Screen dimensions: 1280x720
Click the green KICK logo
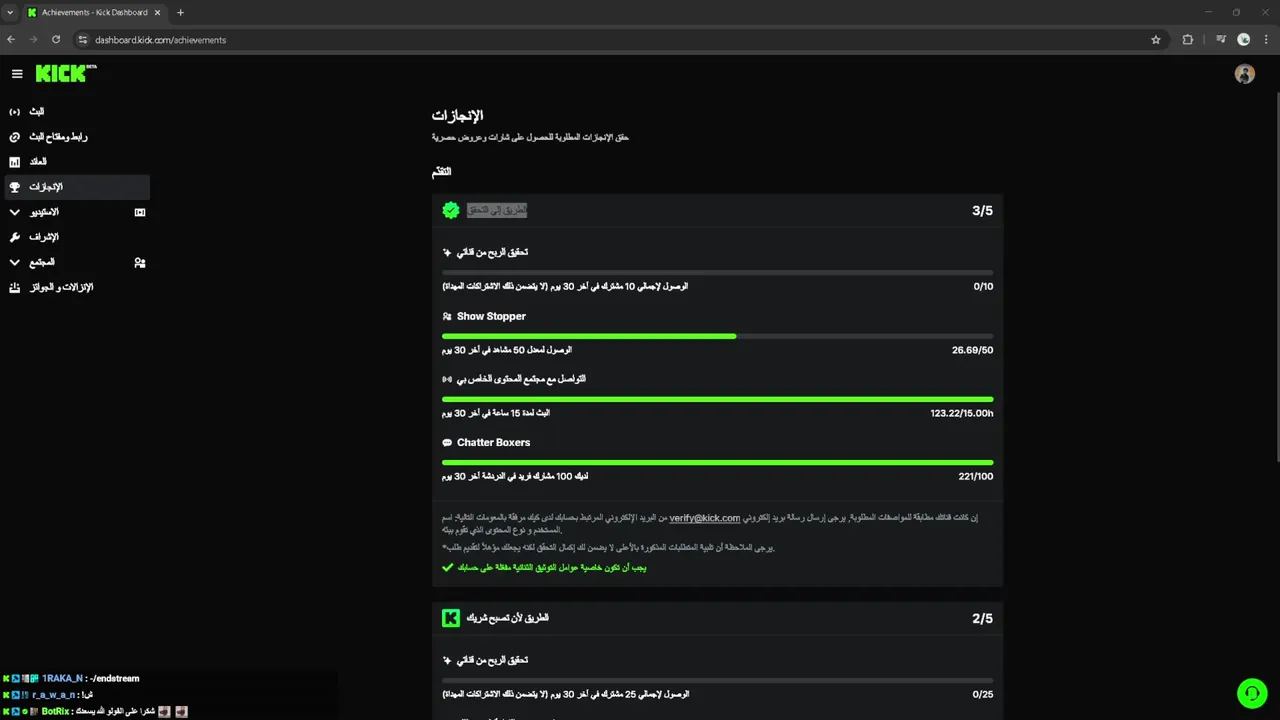tap(64, 73)
